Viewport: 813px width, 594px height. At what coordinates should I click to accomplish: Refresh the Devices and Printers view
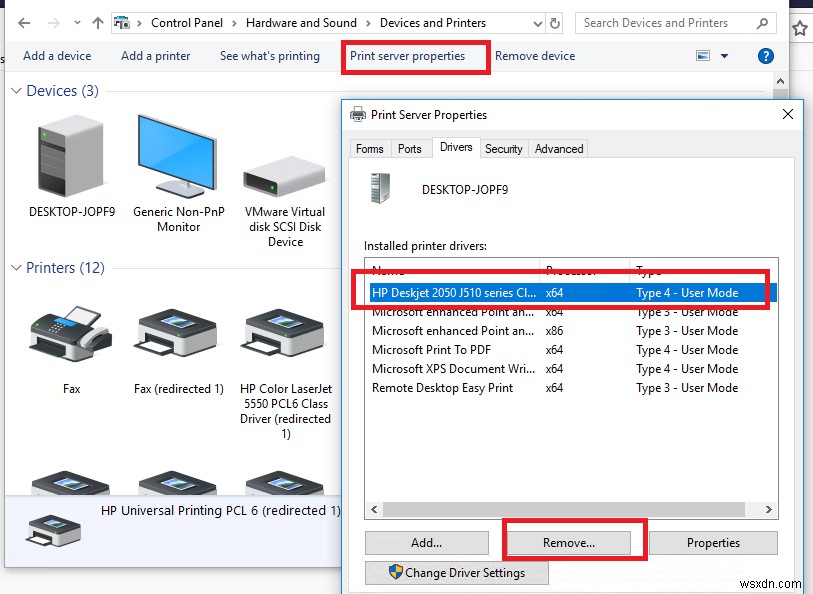click(x=554, y=22)
